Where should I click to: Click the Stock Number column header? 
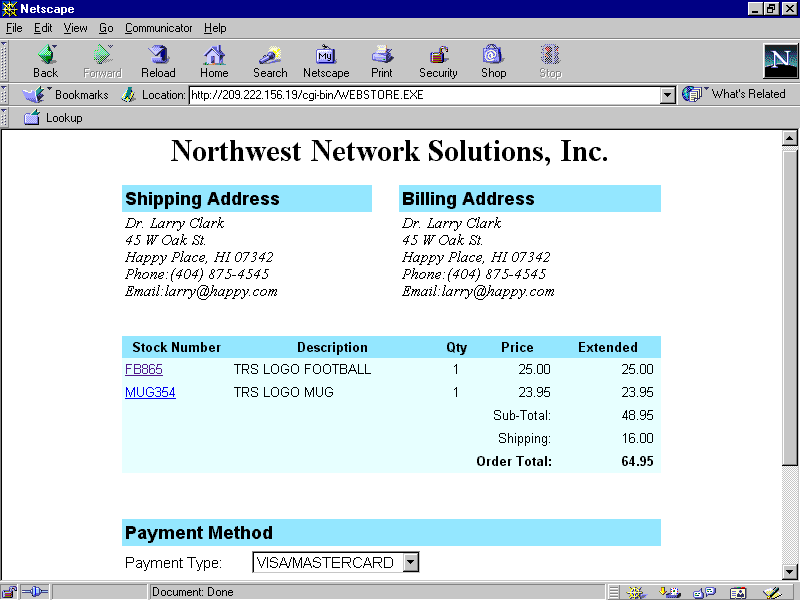point(176,347)
